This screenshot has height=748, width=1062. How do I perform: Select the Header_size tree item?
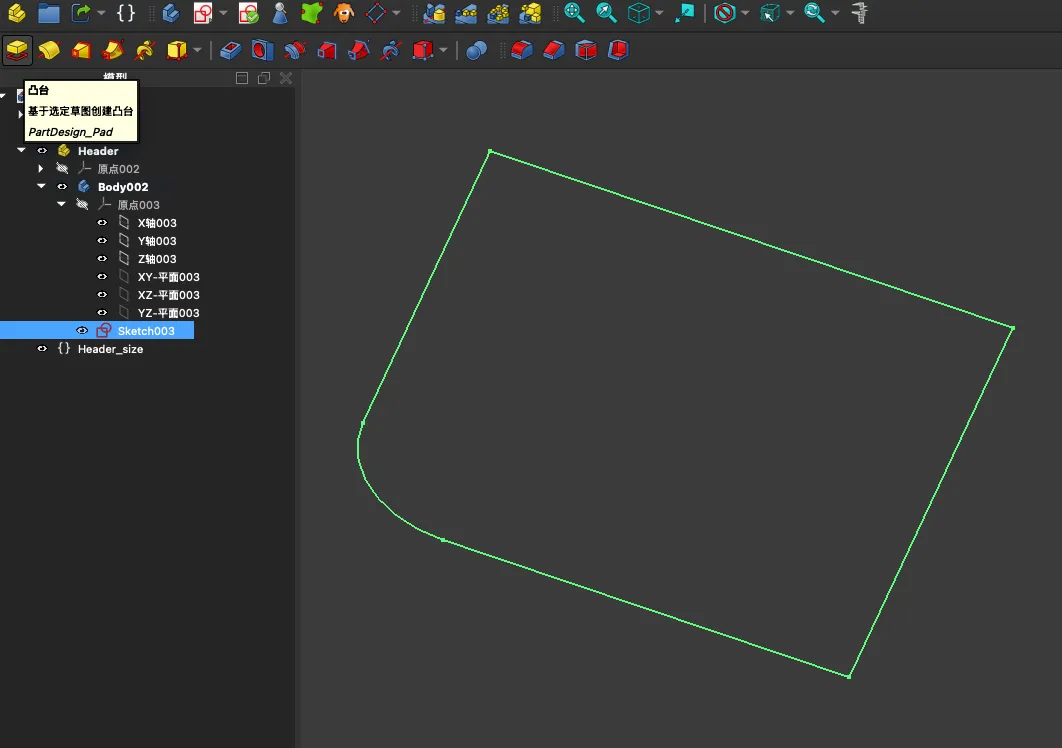click(x=110, y=349)
